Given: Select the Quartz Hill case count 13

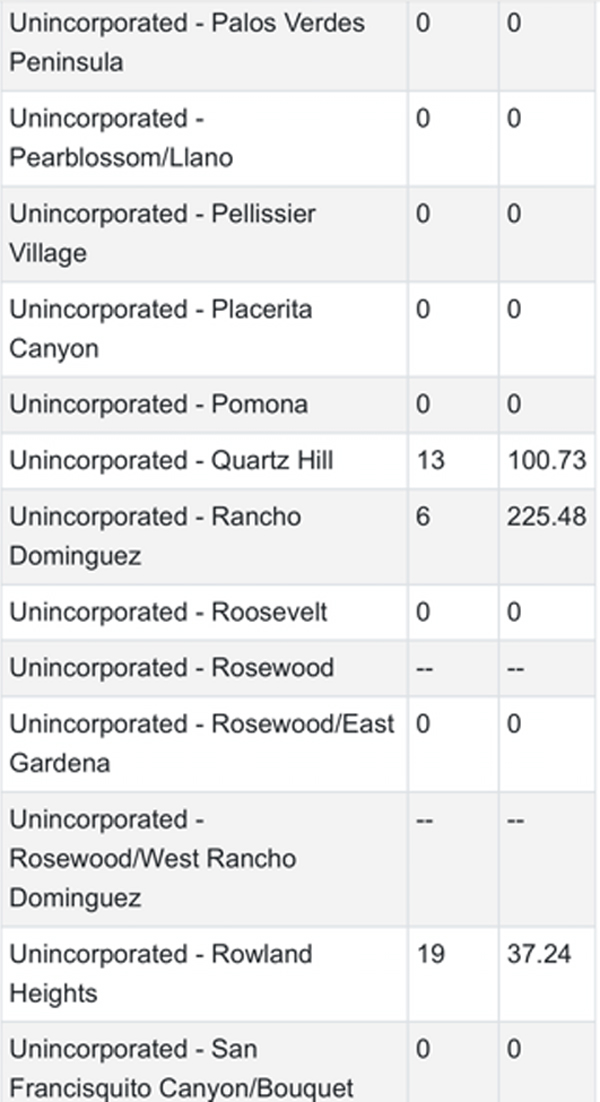Looking at the screenshot, I should tap(430, 461).
